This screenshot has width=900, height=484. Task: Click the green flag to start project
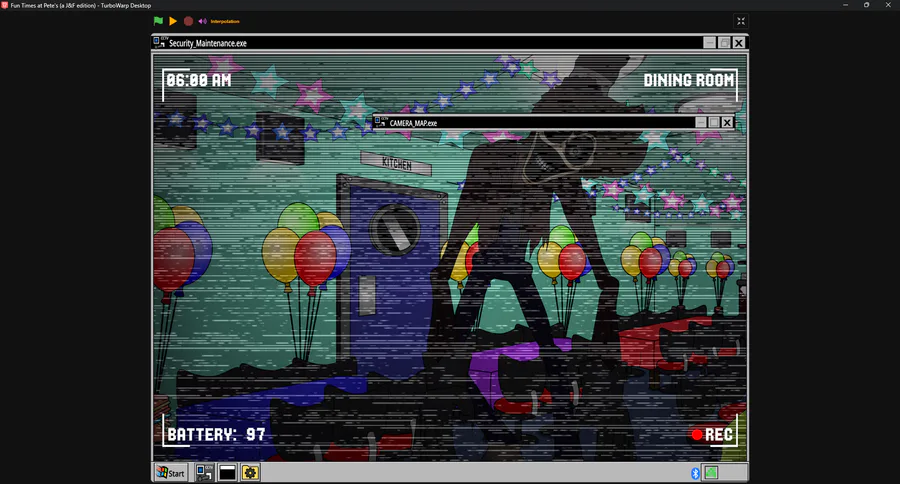[x=158, y=21]
